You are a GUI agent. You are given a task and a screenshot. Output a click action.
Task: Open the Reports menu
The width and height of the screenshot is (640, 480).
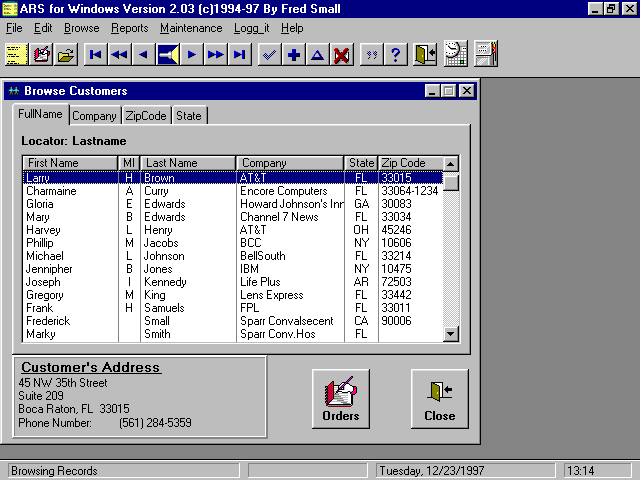coord(129,28)
